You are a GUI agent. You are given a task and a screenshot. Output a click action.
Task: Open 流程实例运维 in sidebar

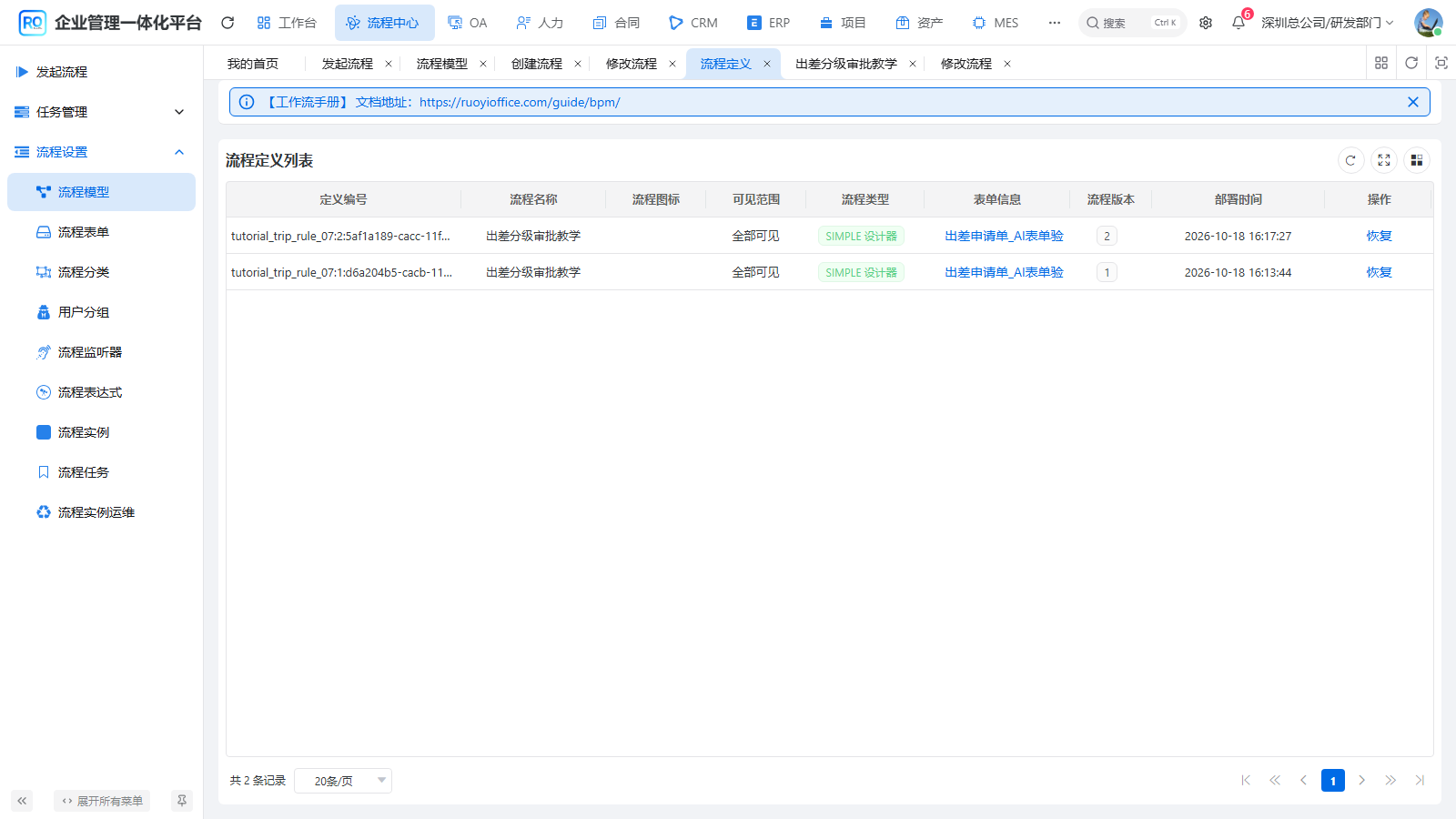click(101, 512)
